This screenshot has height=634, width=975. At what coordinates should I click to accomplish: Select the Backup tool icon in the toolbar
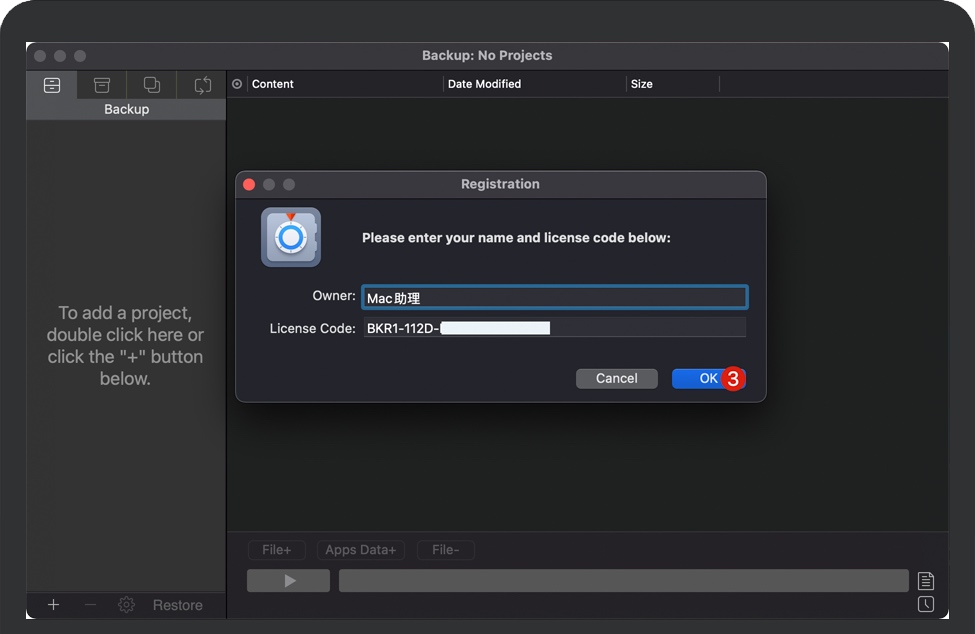(x=53, y=85)
